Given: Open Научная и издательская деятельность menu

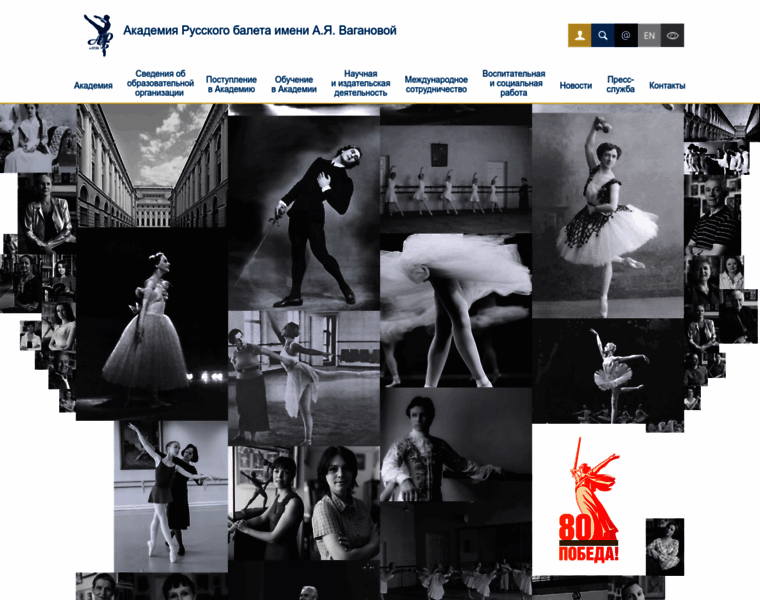Looking at the screenshot, I should tap(361, 83).
